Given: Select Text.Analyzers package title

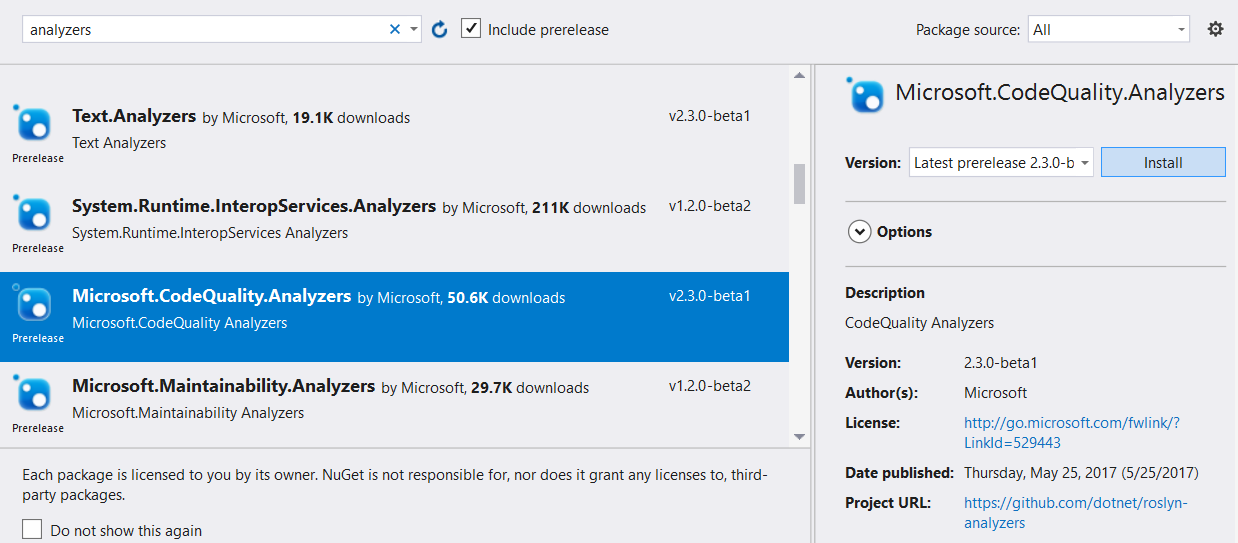Looking at the screenshot, I should click(x=134, y=116).
